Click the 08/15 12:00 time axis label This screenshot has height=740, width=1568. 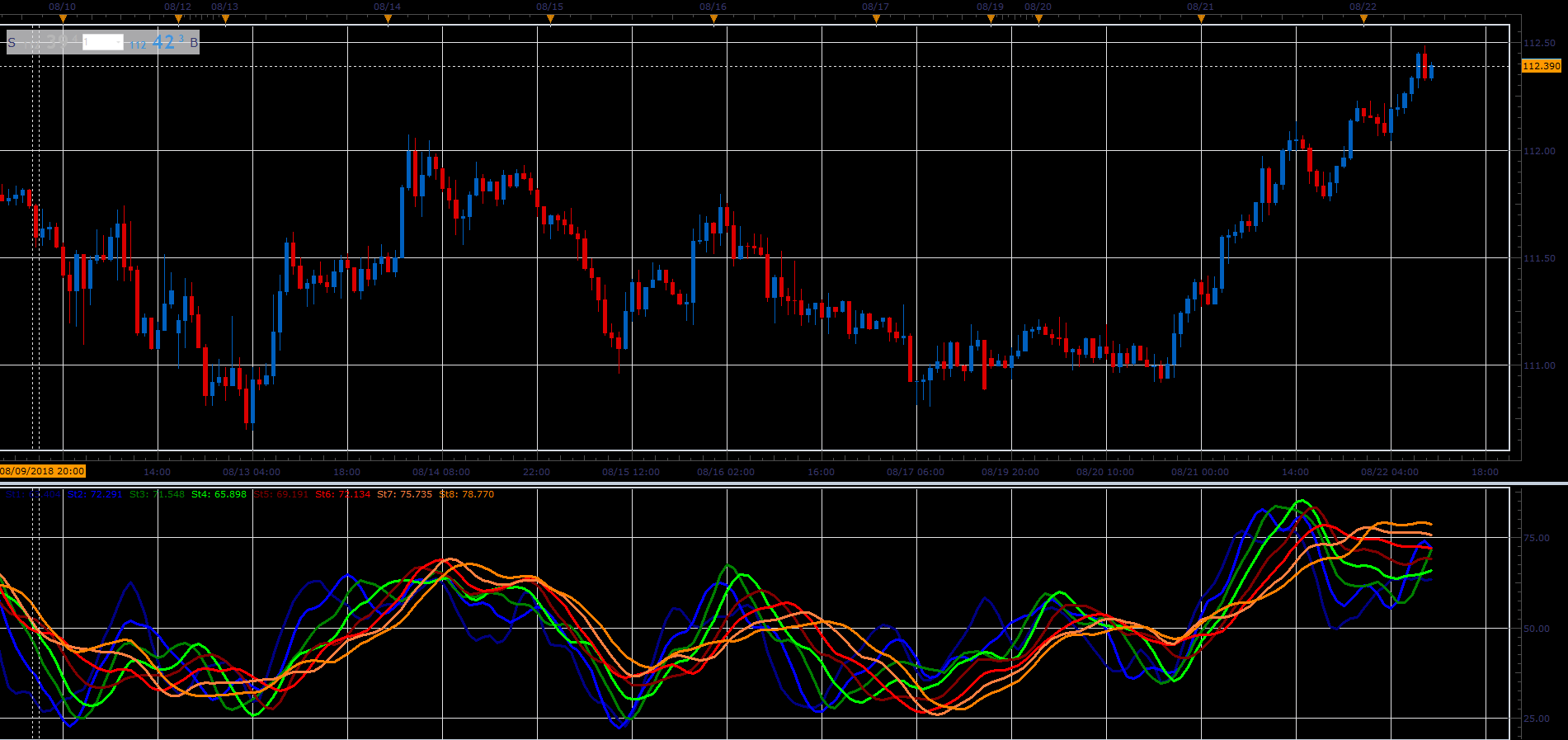[631, 472]
